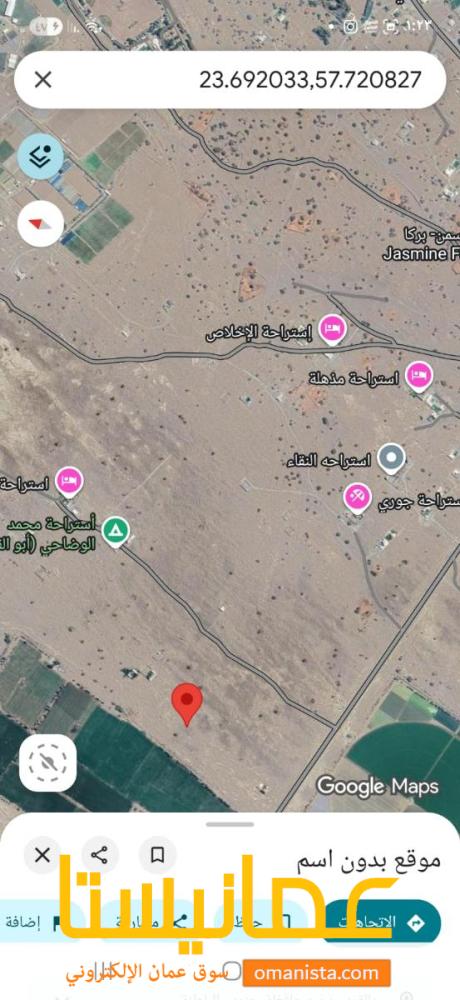Tap the red compass north indicator
This screenshot has width=460, height=1000.
(41, 224)
